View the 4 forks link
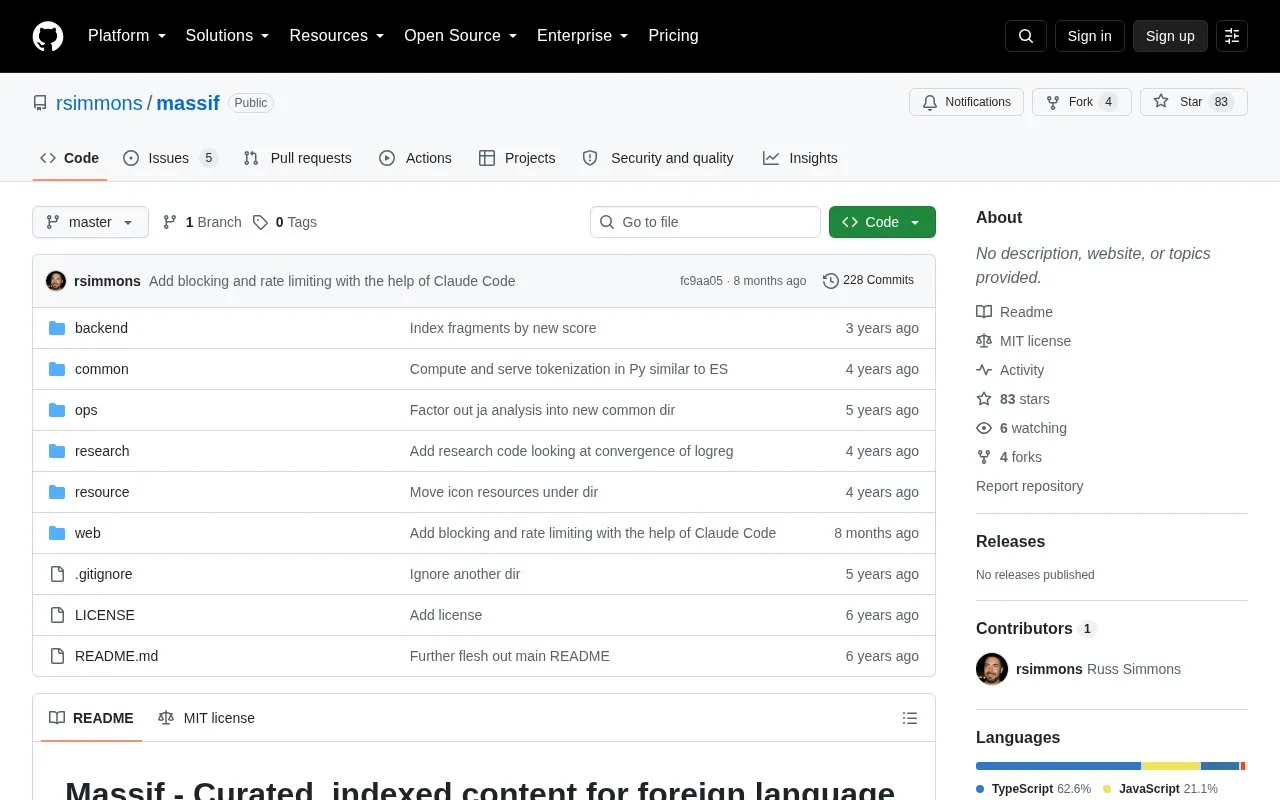Viewport: 1280px width, 800px height. (x=1009, y=457)
